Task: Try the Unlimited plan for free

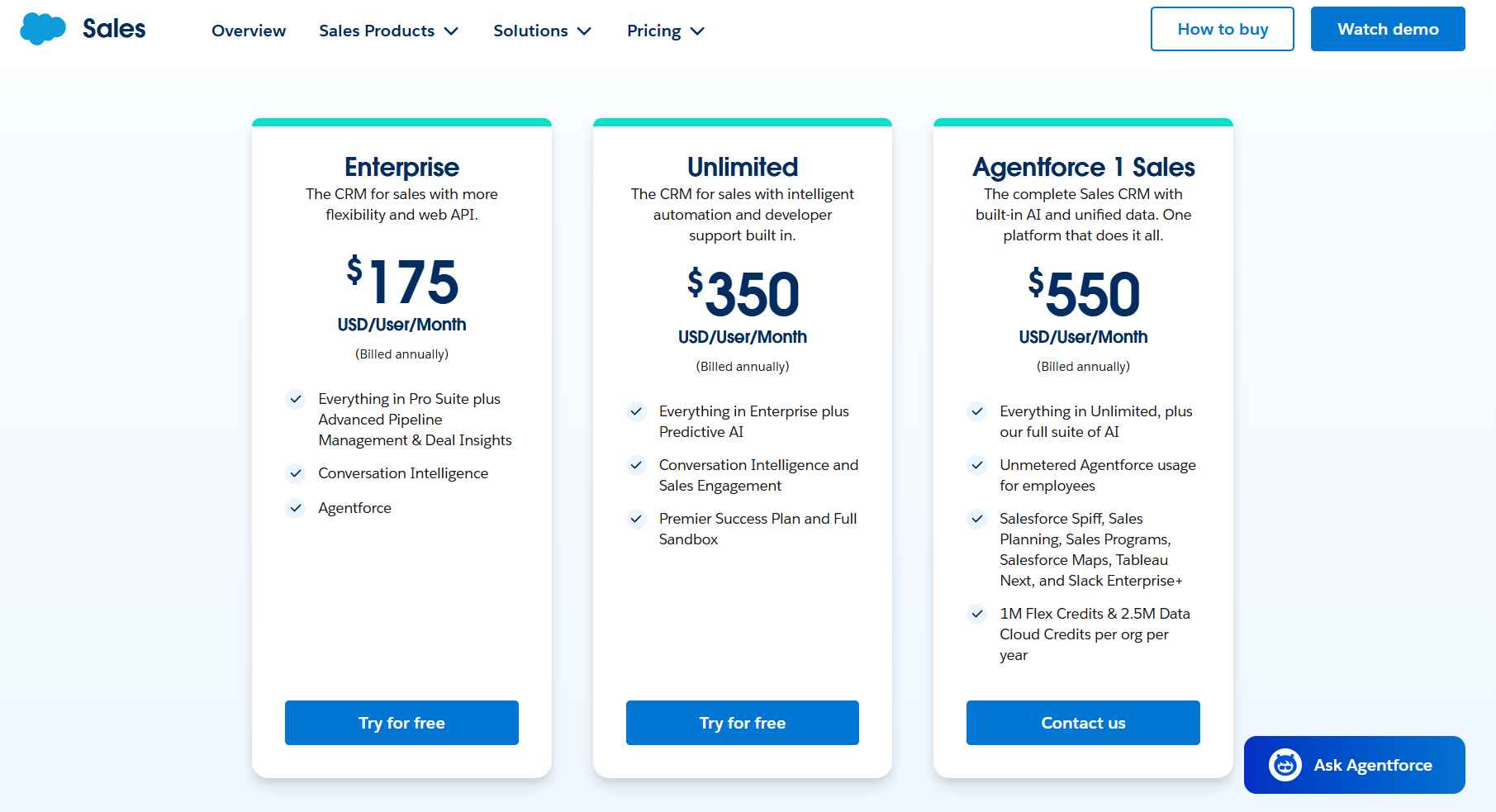Action: coord(742,722)
